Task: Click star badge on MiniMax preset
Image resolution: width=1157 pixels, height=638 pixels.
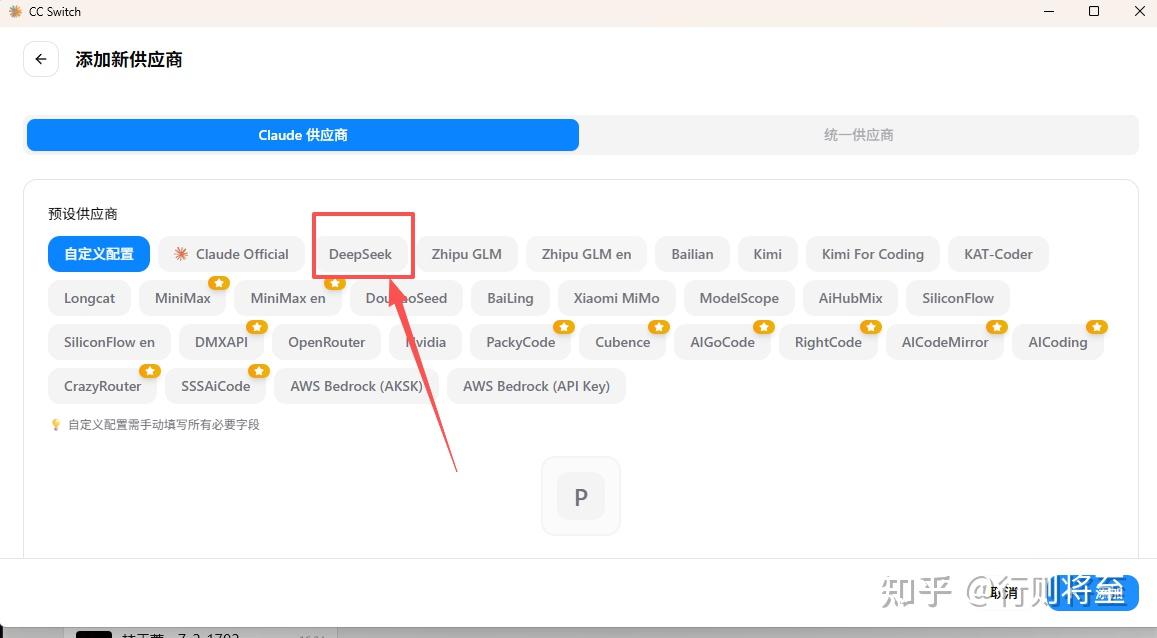Action: click(218, 282)
